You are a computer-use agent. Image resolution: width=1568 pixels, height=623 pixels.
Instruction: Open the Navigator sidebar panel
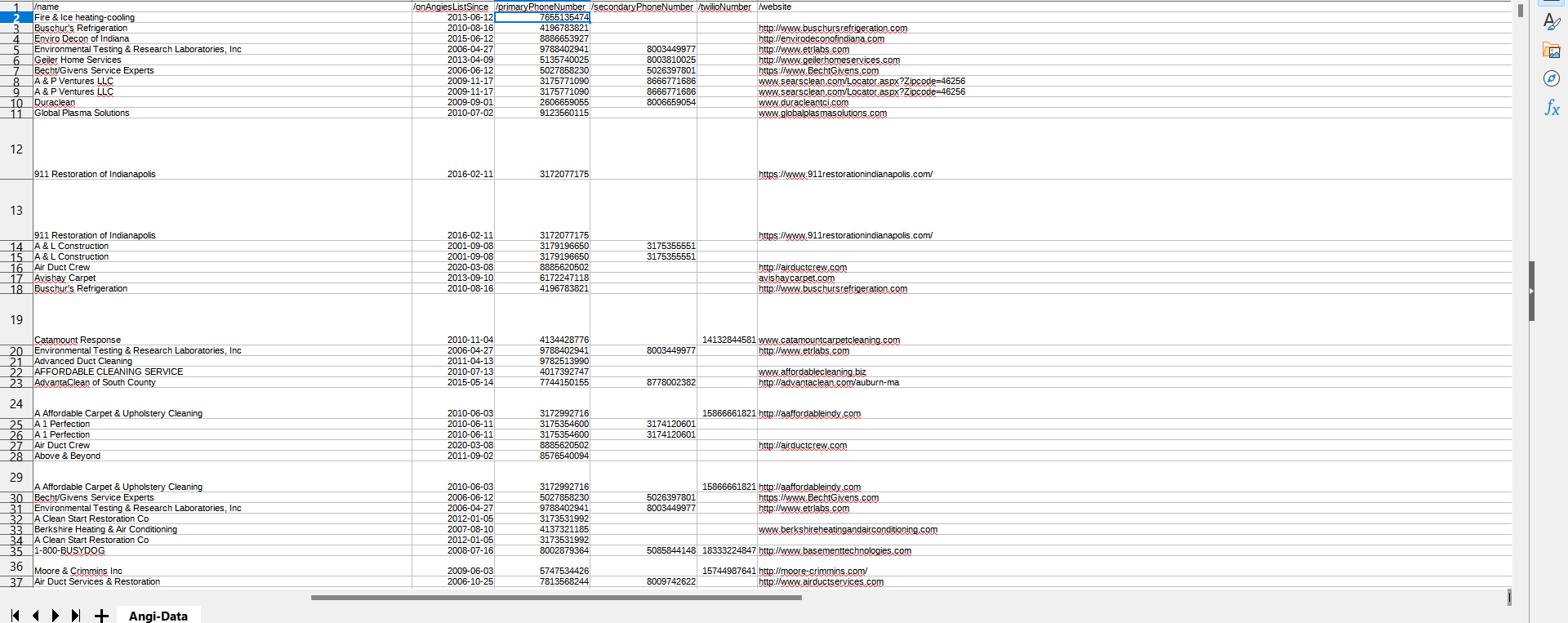coord(1552,78)
